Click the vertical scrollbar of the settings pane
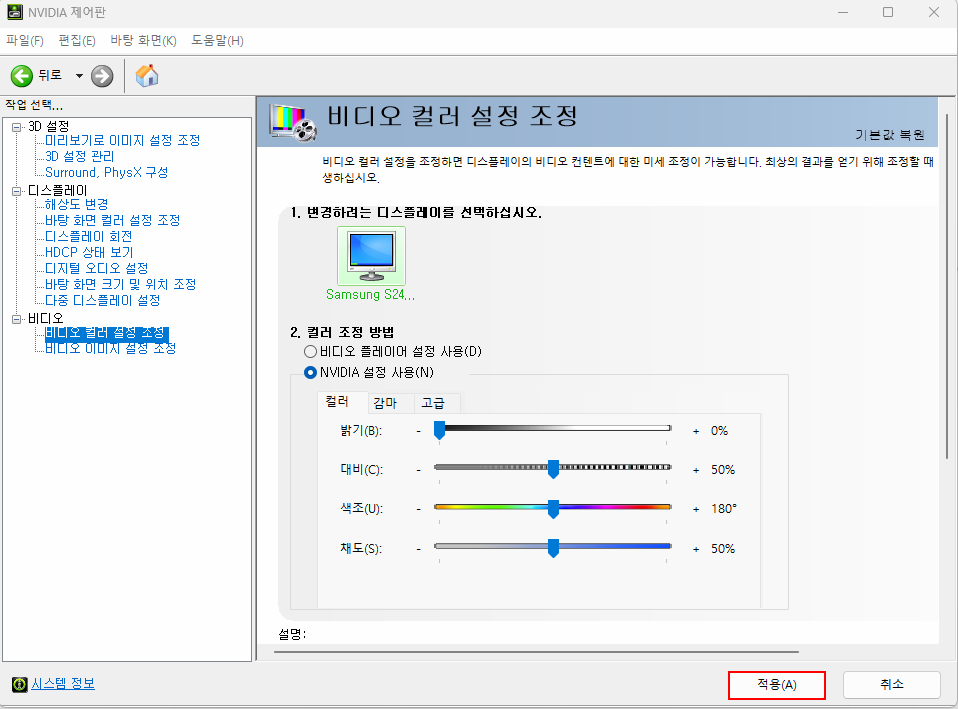 pos(948,286)
